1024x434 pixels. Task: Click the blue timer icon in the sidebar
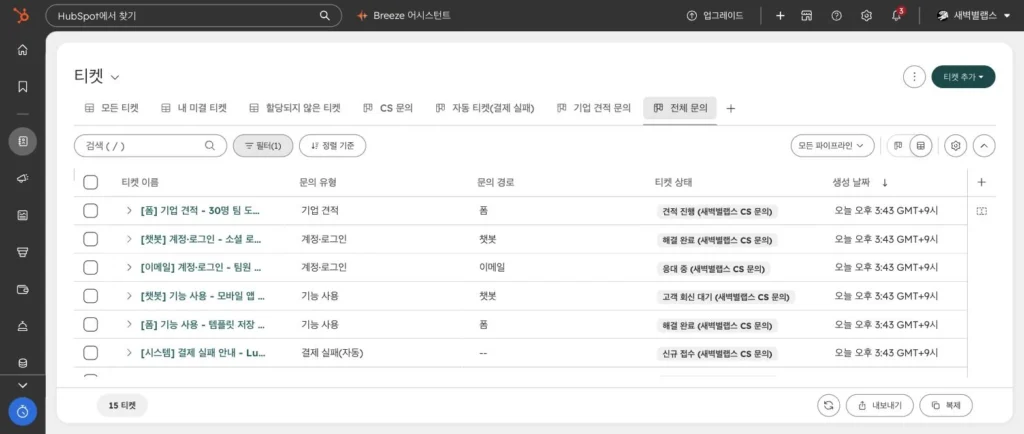(22, 411)
